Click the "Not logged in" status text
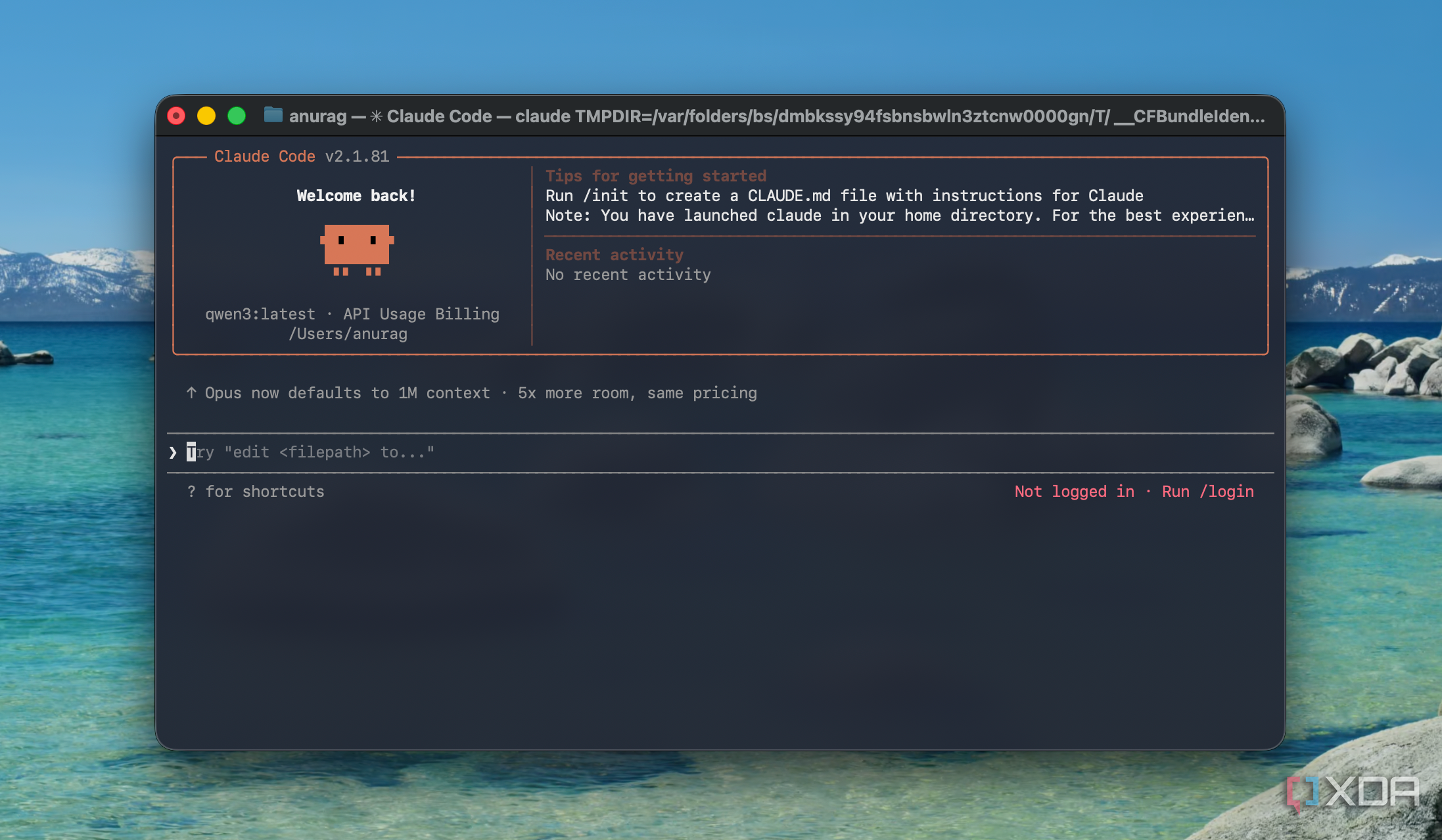The image size is (1442, 840). (1075, 492)
